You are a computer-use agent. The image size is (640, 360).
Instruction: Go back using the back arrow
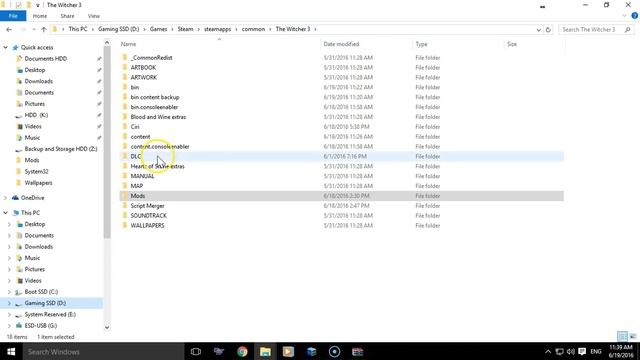(9, 29)
